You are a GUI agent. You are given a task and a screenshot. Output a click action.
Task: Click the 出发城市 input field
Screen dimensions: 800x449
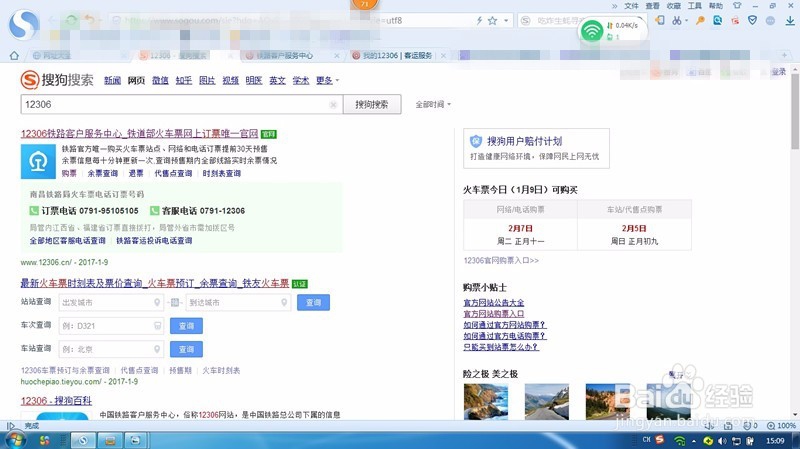pos(111,303)
